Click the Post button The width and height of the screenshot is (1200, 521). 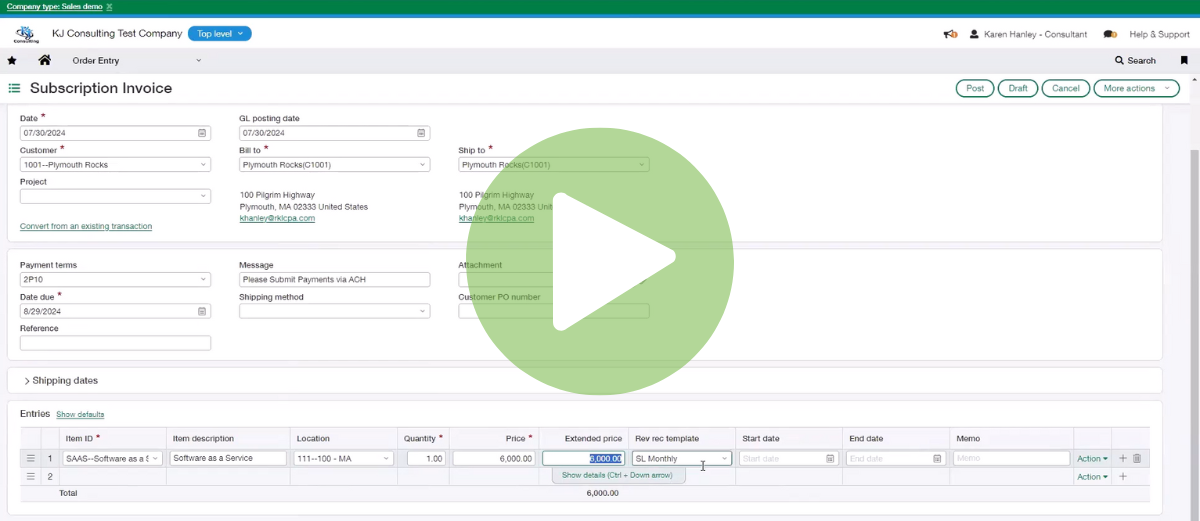pos(974,88)
